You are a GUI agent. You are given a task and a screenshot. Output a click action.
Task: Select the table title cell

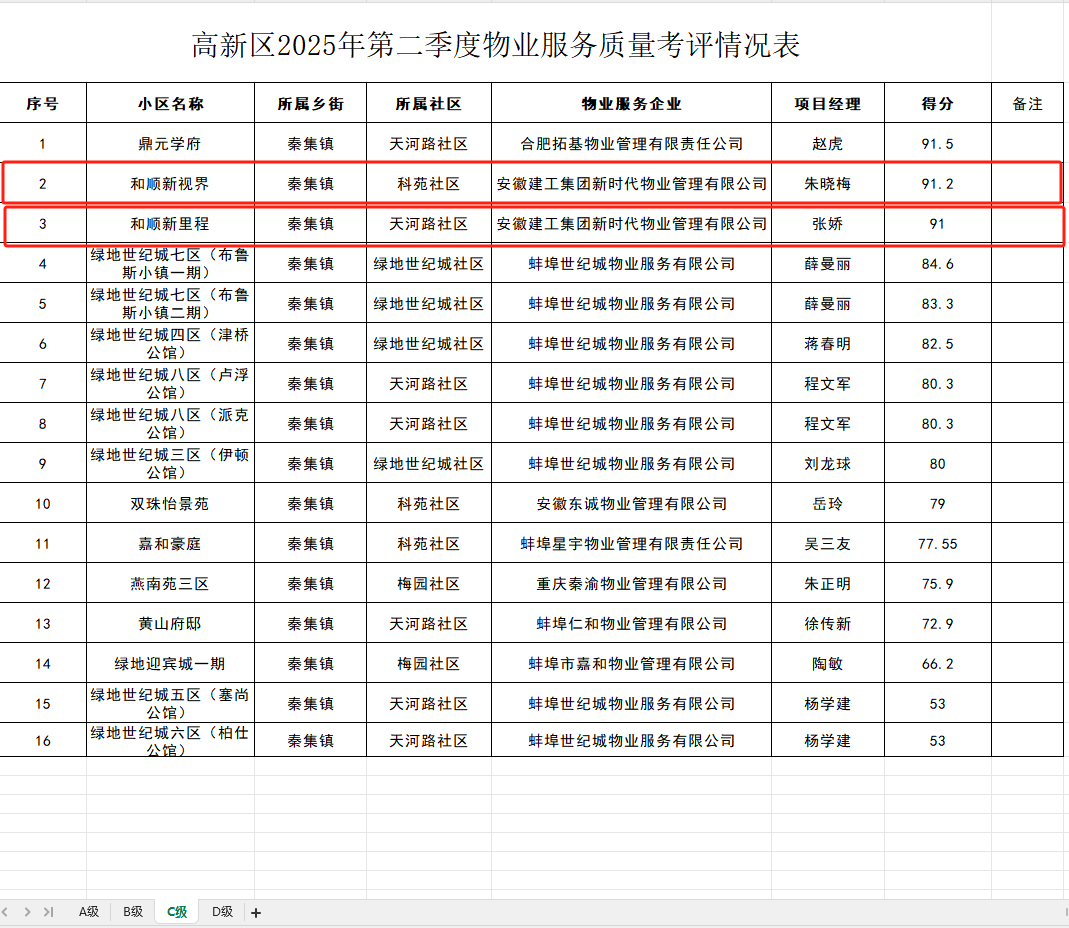tap(496, 46)
